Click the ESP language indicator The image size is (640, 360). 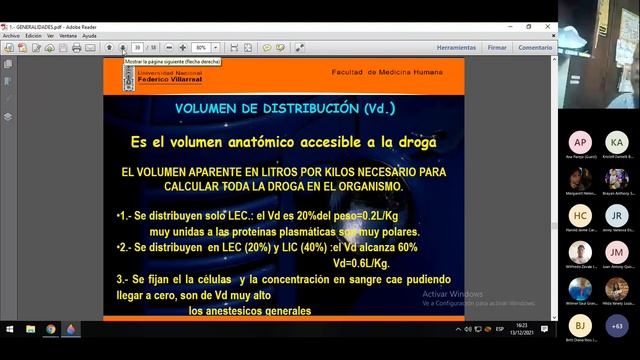click(x=500, y=329)
